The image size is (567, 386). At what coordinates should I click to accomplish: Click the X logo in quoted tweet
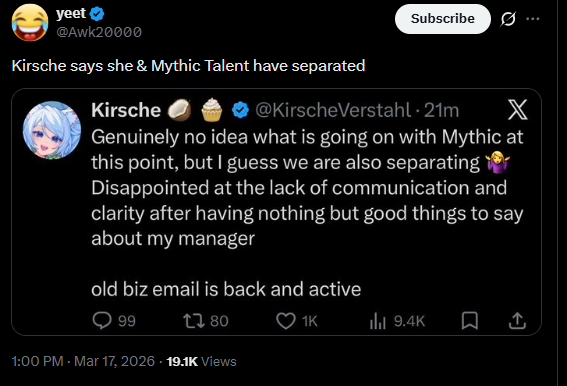click(x=517, y=110)
